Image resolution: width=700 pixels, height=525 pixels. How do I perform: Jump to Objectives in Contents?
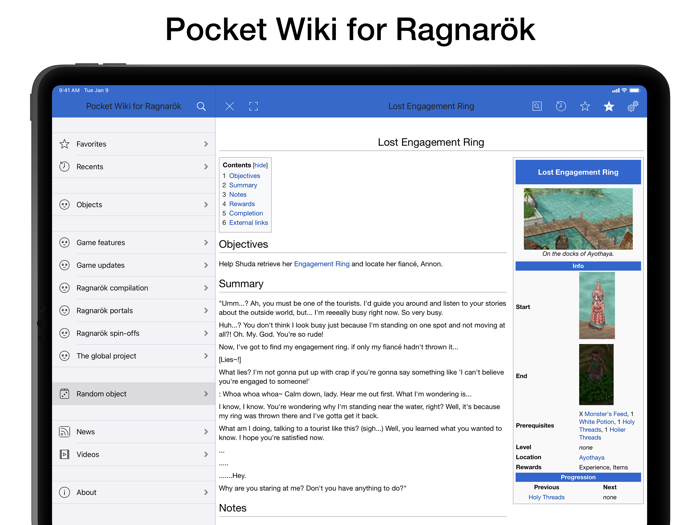pyautogui.click(x=244, y=176)
